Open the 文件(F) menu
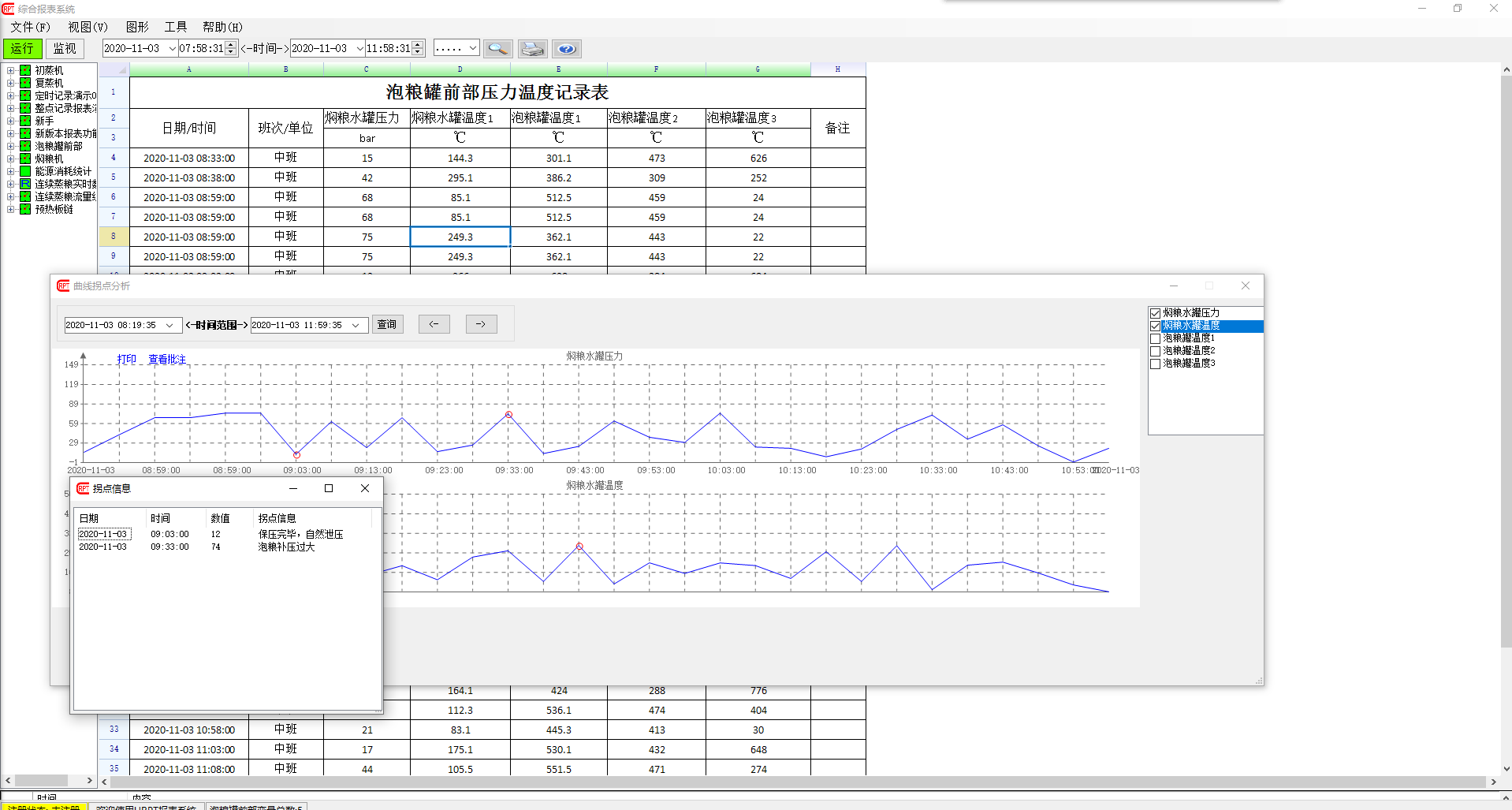Viewport: 1512px width, 810px height. coord(30,27)
